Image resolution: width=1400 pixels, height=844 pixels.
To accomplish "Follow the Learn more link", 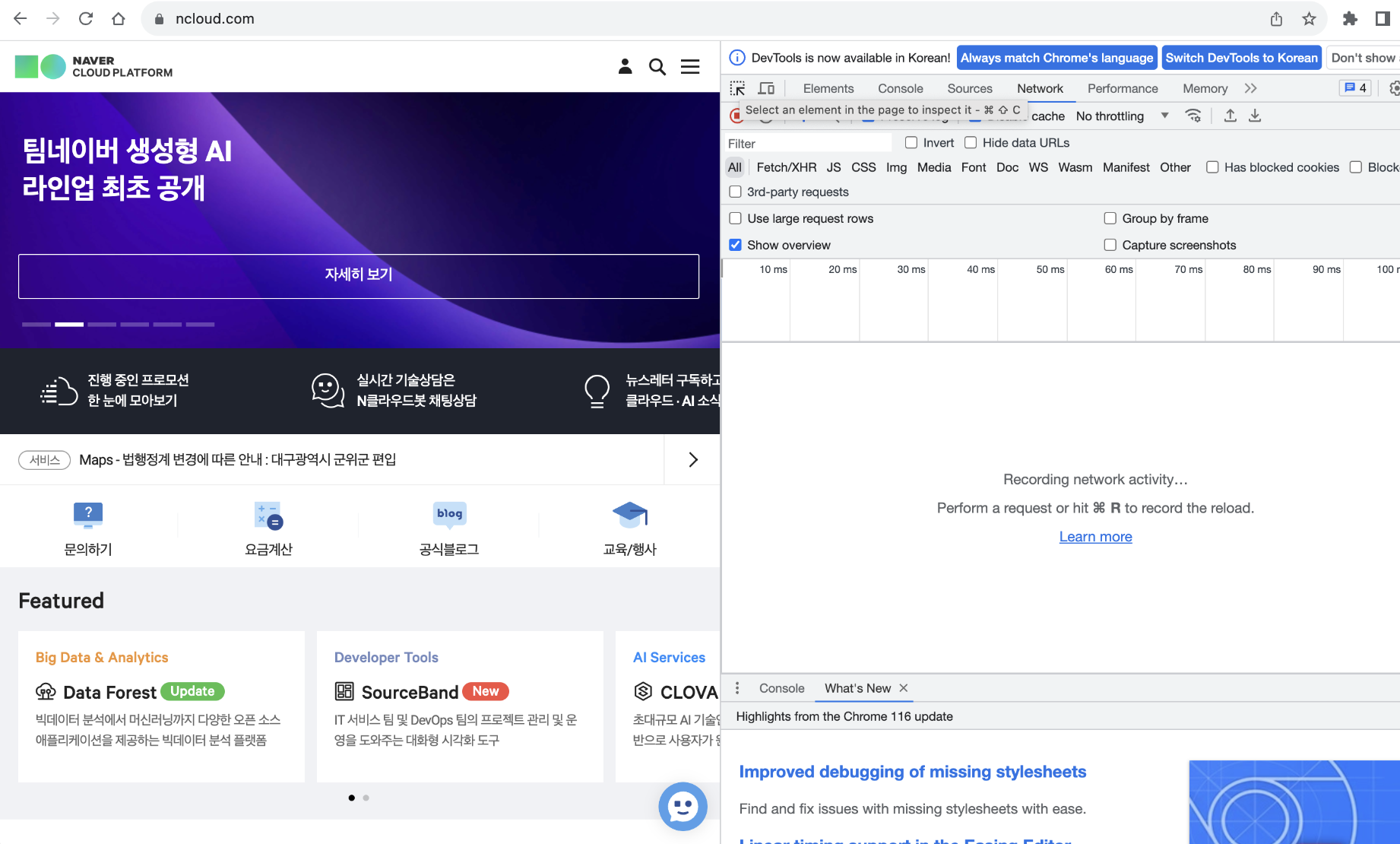I will [1095, 537].
